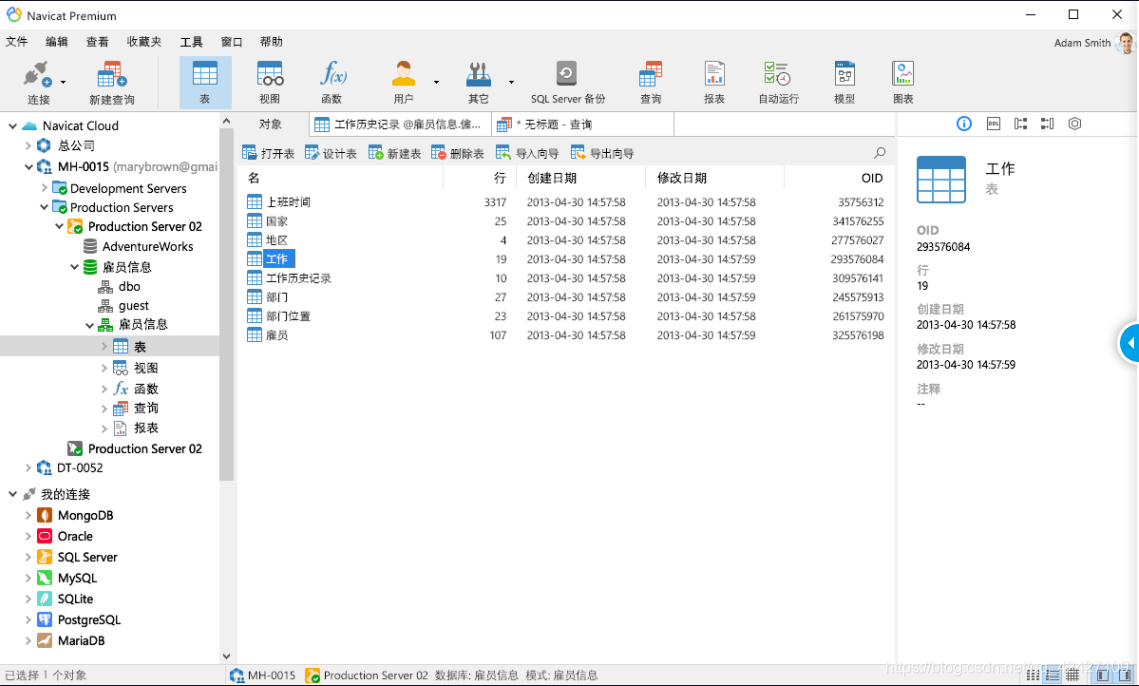Image resolution: width=1139 pixels, height=686 pixels.
Task: Click the search magnifier in object list
Action: click(x=880, y=153)
